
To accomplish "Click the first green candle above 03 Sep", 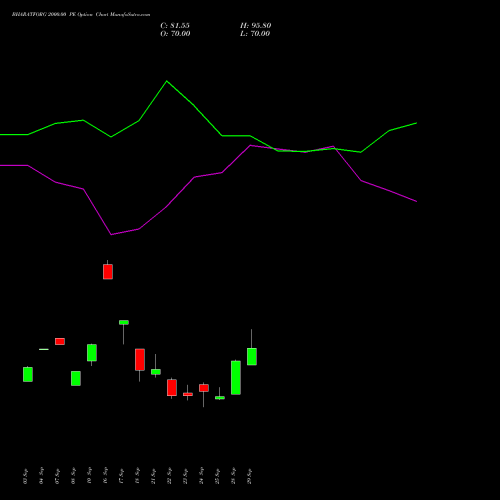I will pos(28,374).
